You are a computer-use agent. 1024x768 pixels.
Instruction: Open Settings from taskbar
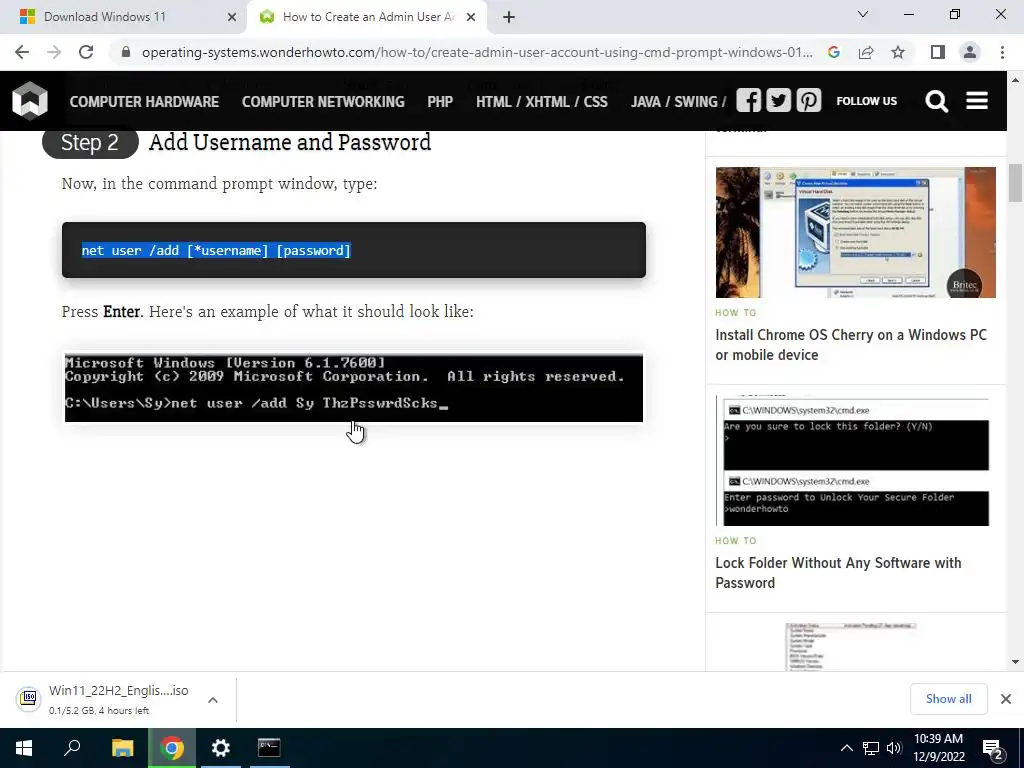(x=221, y=748)
